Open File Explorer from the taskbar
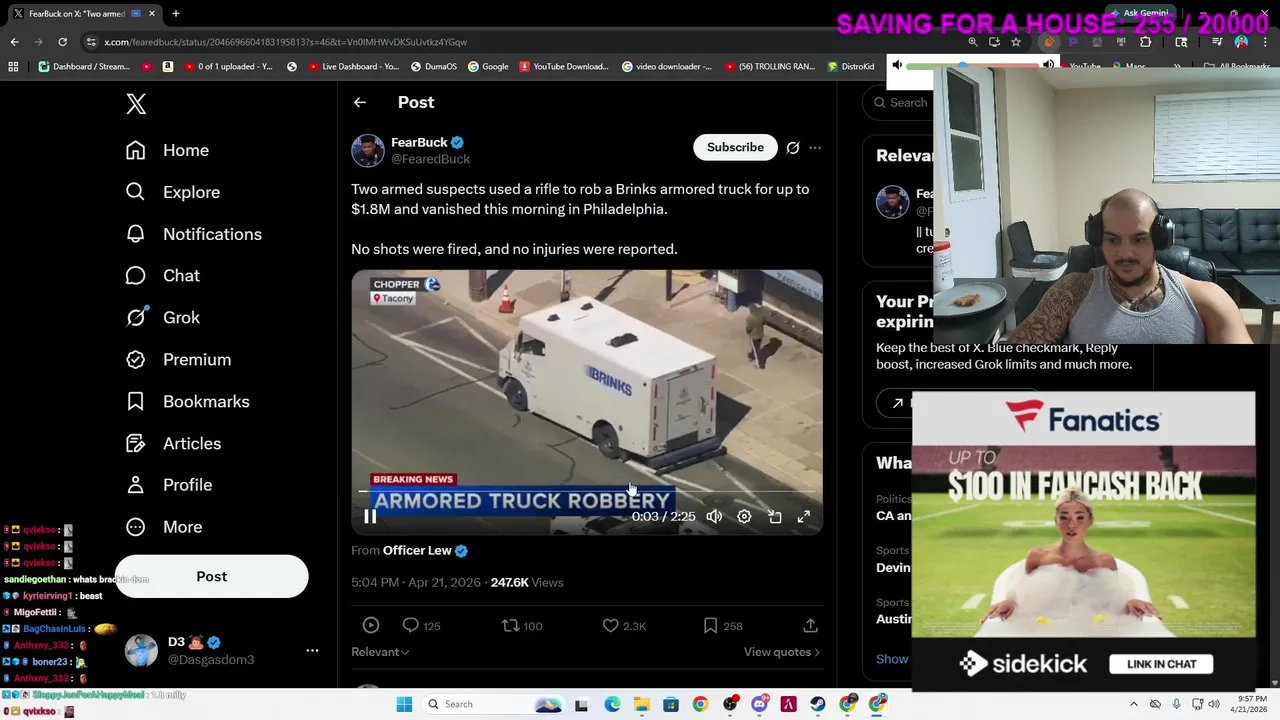The height and width of the screenshot is (720, 1280). 641,704
